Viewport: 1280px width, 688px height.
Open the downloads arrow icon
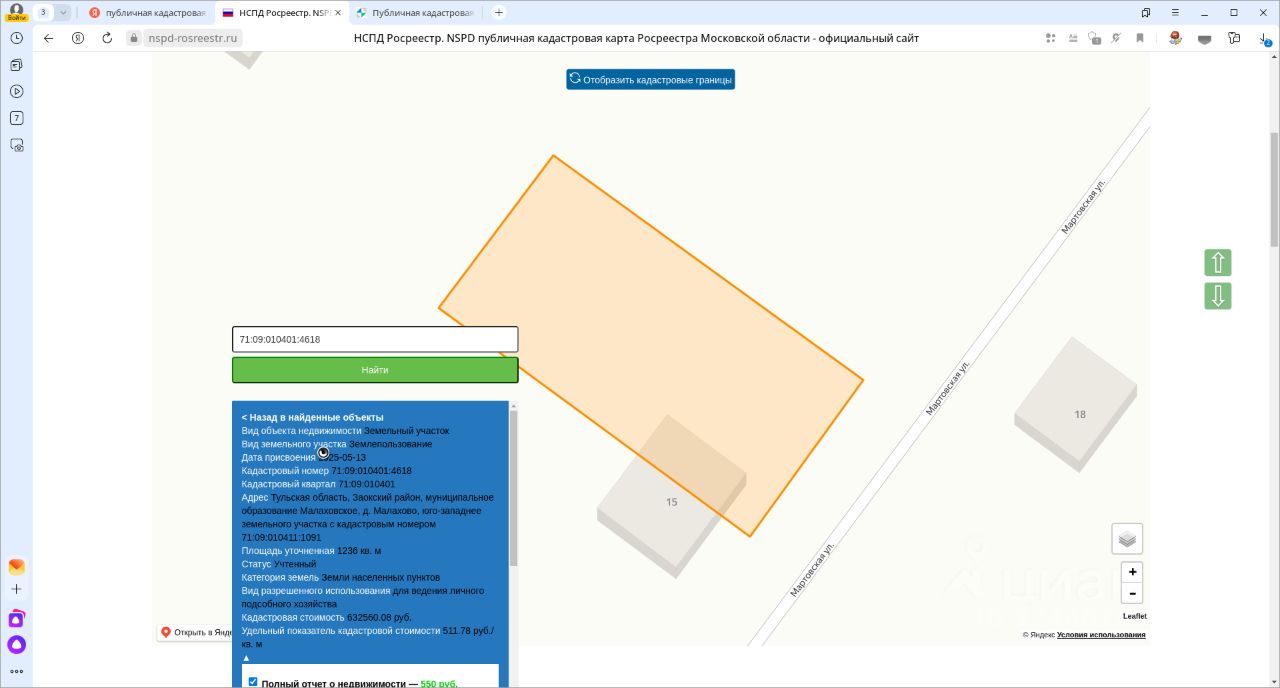(x=1265, y=38)
